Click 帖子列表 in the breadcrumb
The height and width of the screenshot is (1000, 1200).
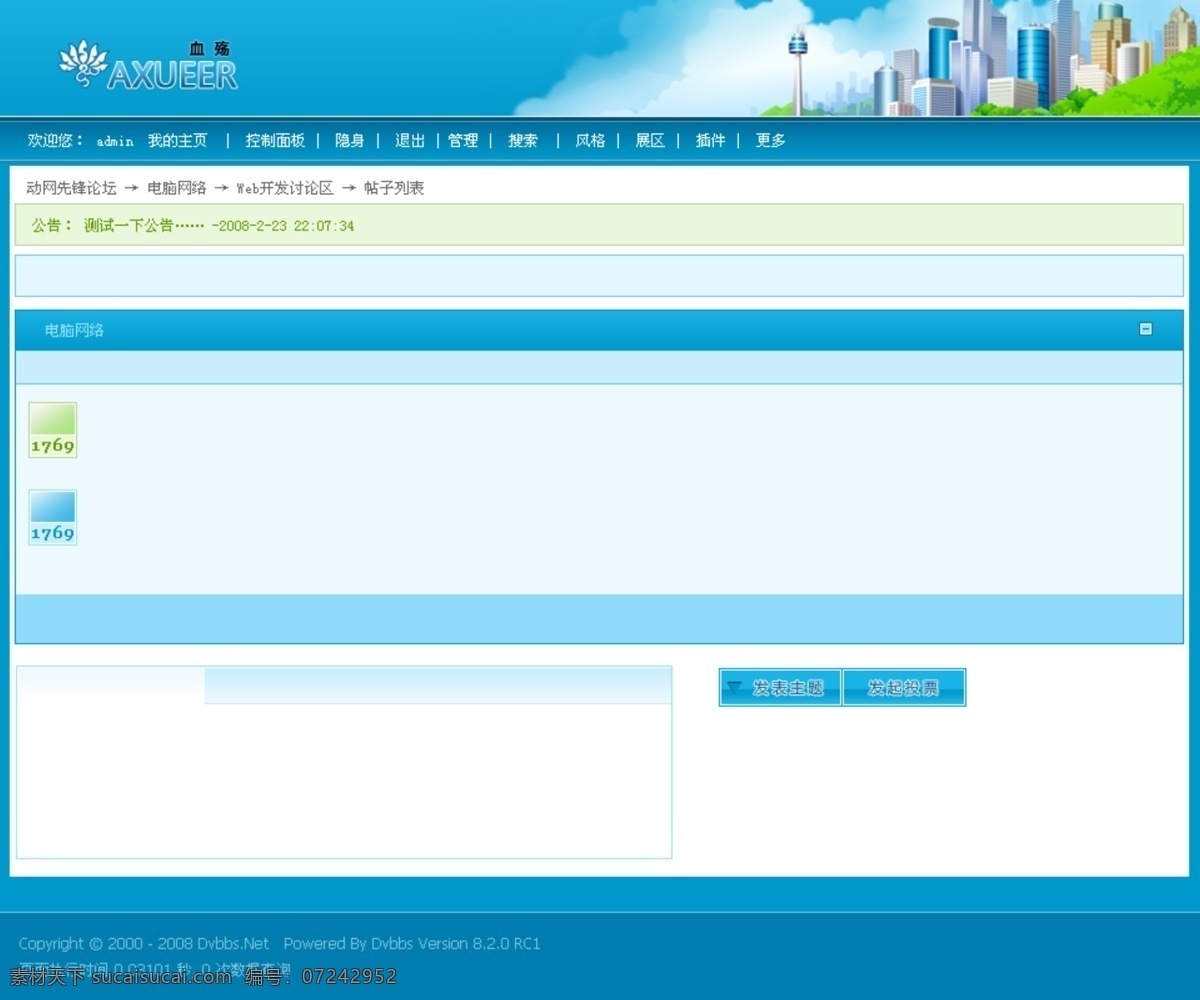click(x=394, y=188)
